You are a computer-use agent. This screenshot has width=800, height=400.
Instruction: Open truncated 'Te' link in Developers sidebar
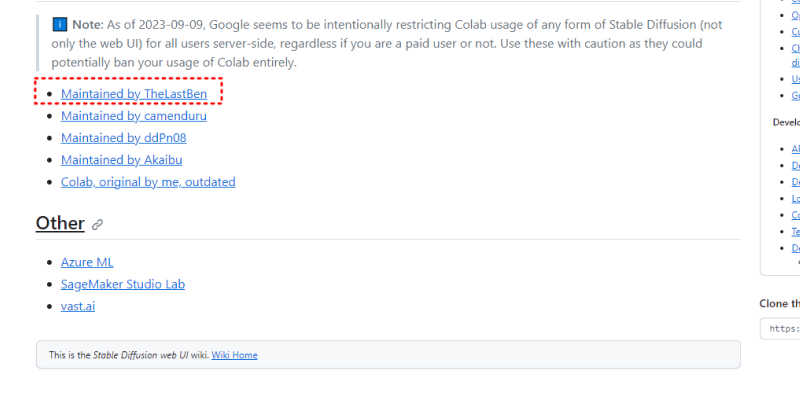795,231
